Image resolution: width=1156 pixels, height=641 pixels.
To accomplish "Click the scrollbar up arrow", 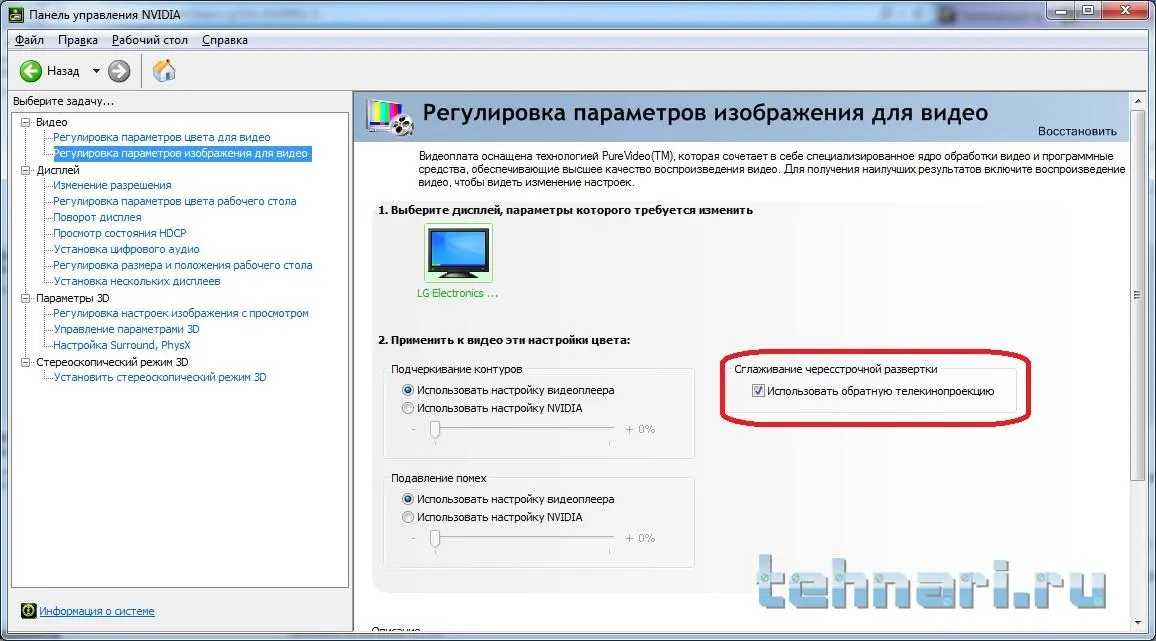I will (1138, 101).
